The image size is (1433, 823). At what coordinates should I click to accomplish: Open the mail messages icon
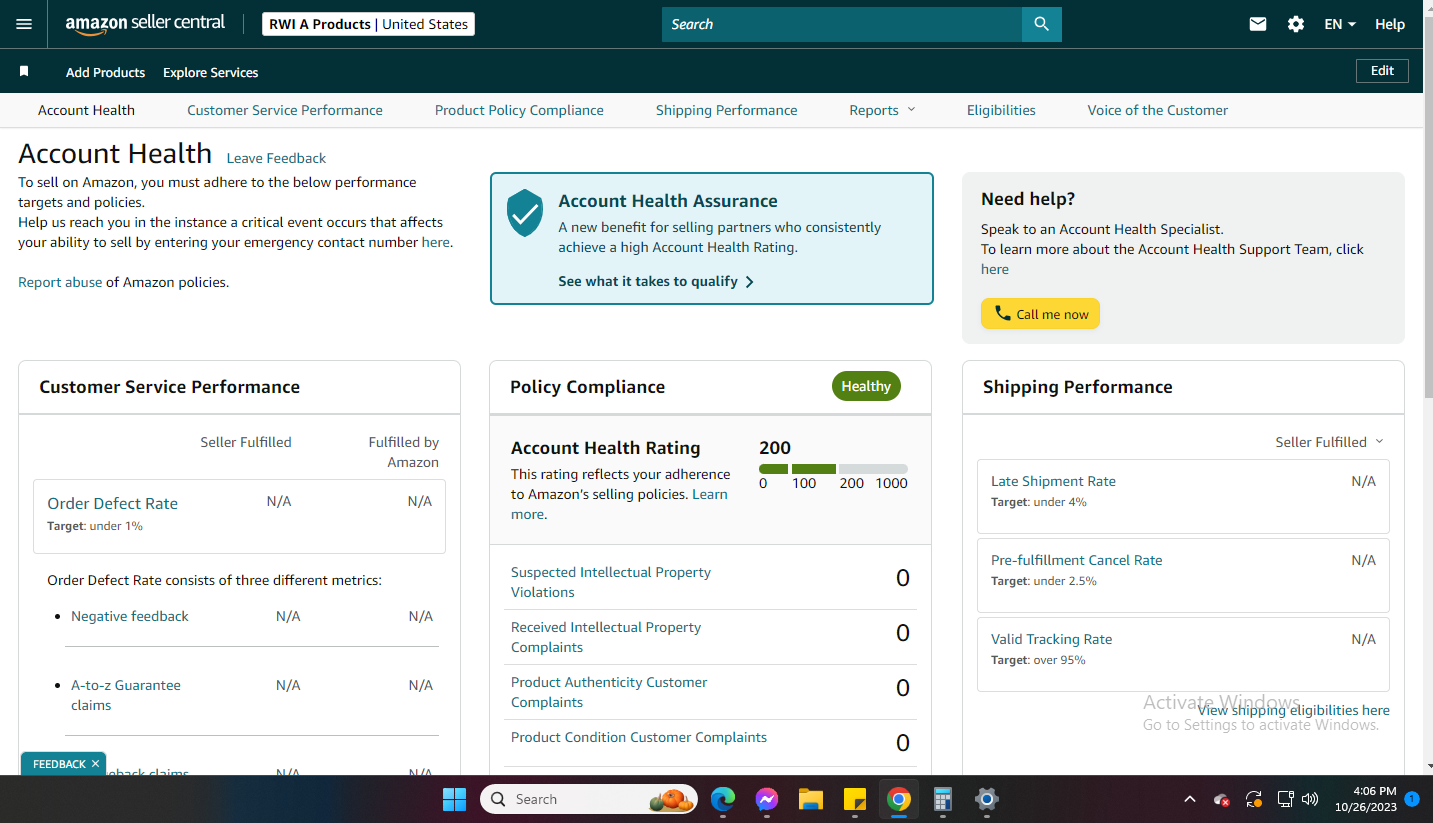[x=1258, y=24]
